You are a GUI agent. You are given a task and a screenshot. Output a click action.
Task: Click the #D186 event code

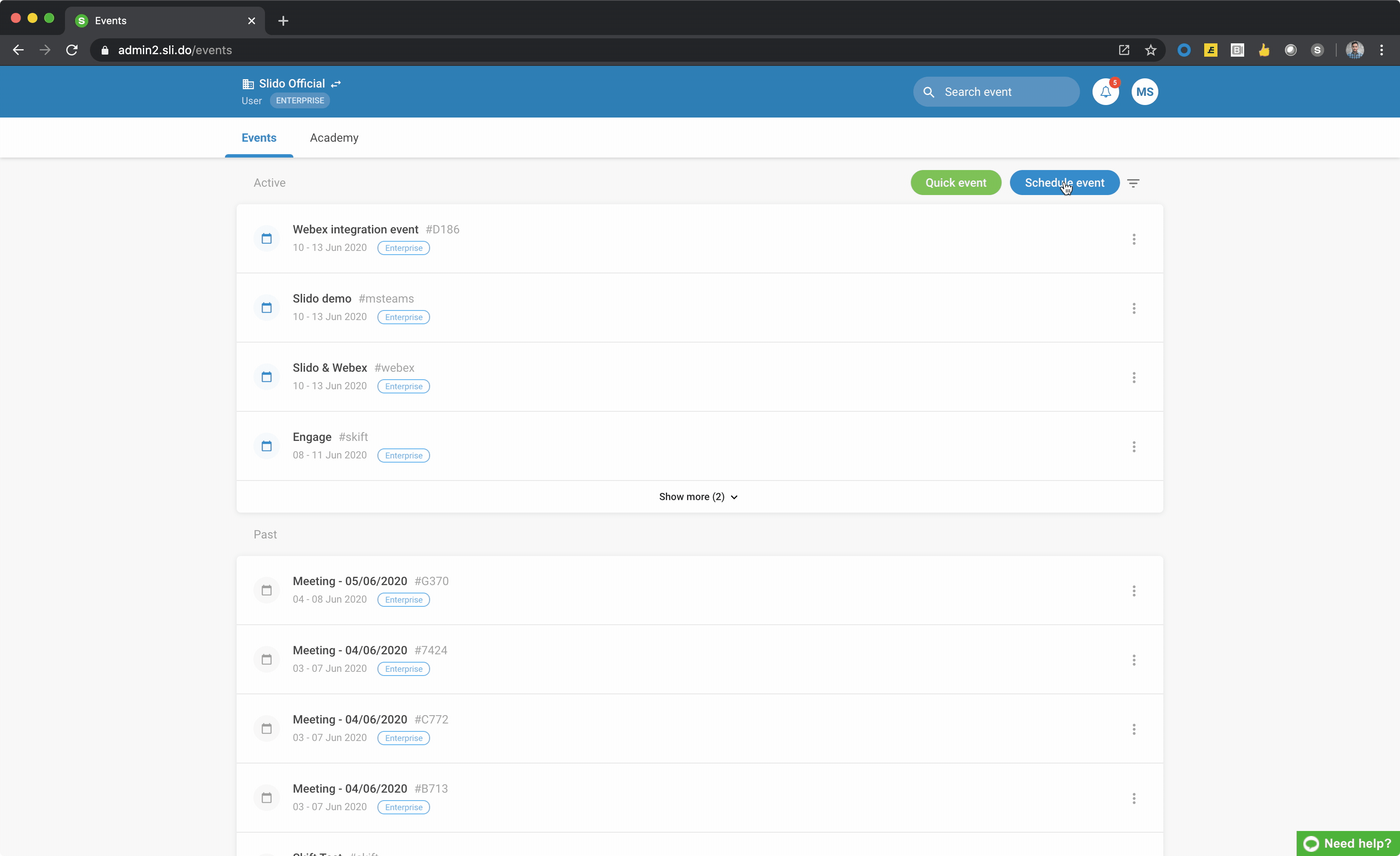[442, 229]
